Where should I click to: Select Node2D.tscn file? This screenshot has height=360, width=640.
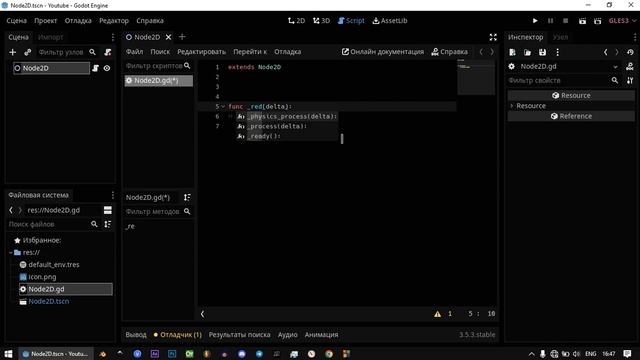tap(49, 301)
